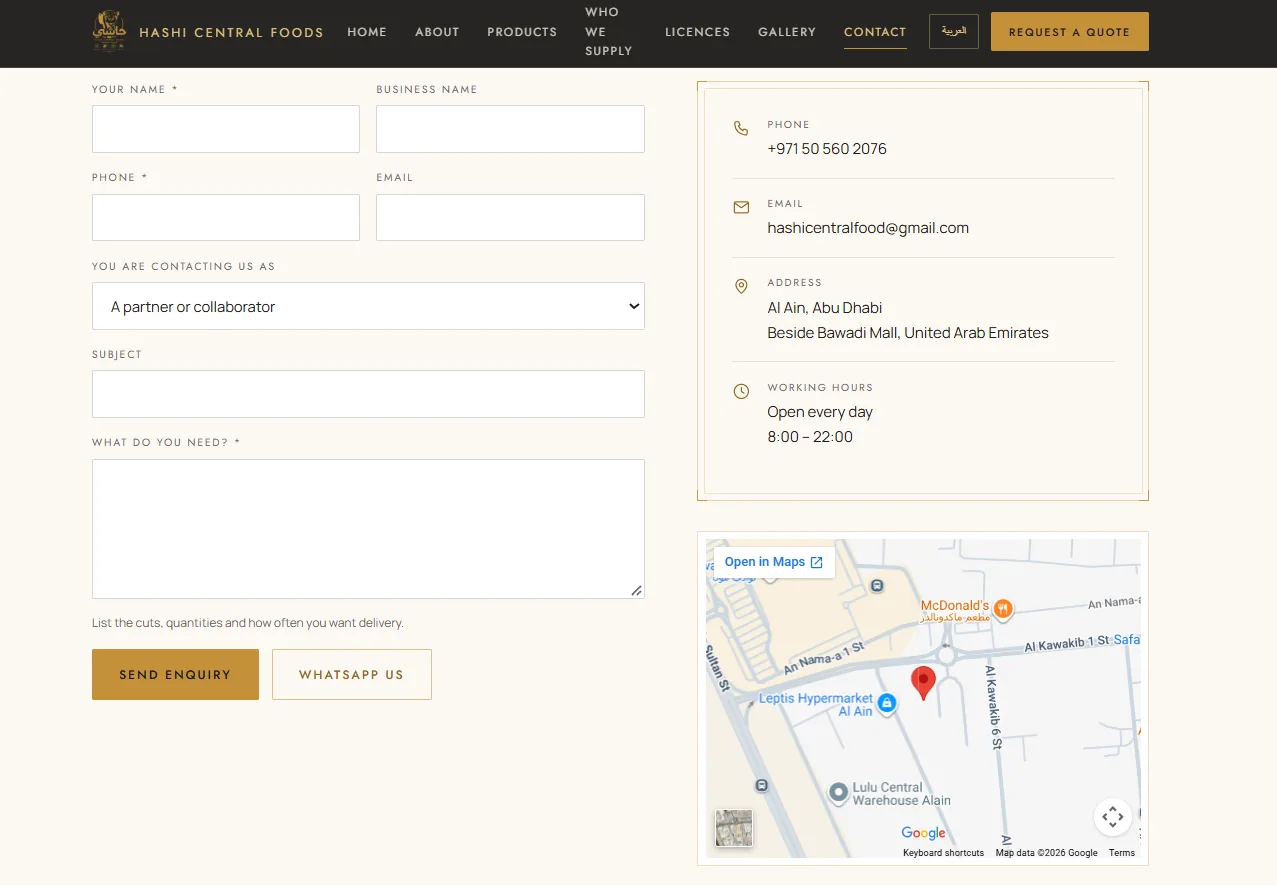
Task: Click Beside Bawadi Mall address line
Action: pyautogui.click(x=908, y=333)
